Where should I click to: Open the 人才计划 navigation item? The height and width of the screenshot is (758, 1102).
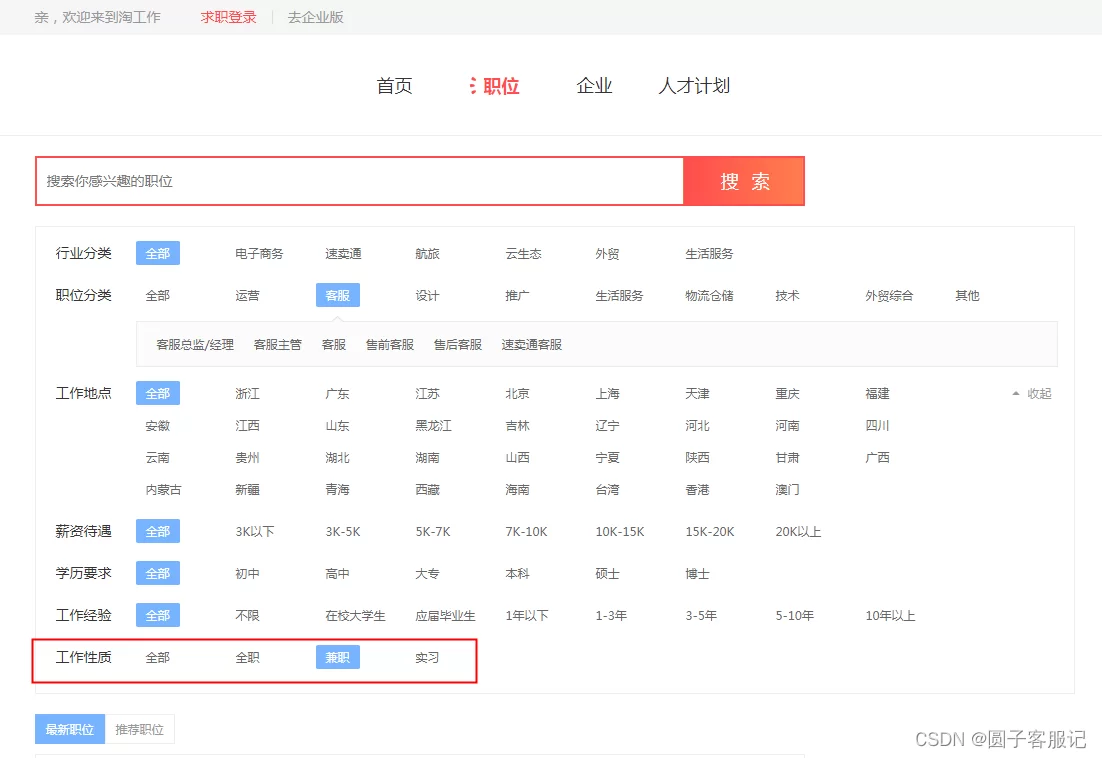click(x=694, y=86)
